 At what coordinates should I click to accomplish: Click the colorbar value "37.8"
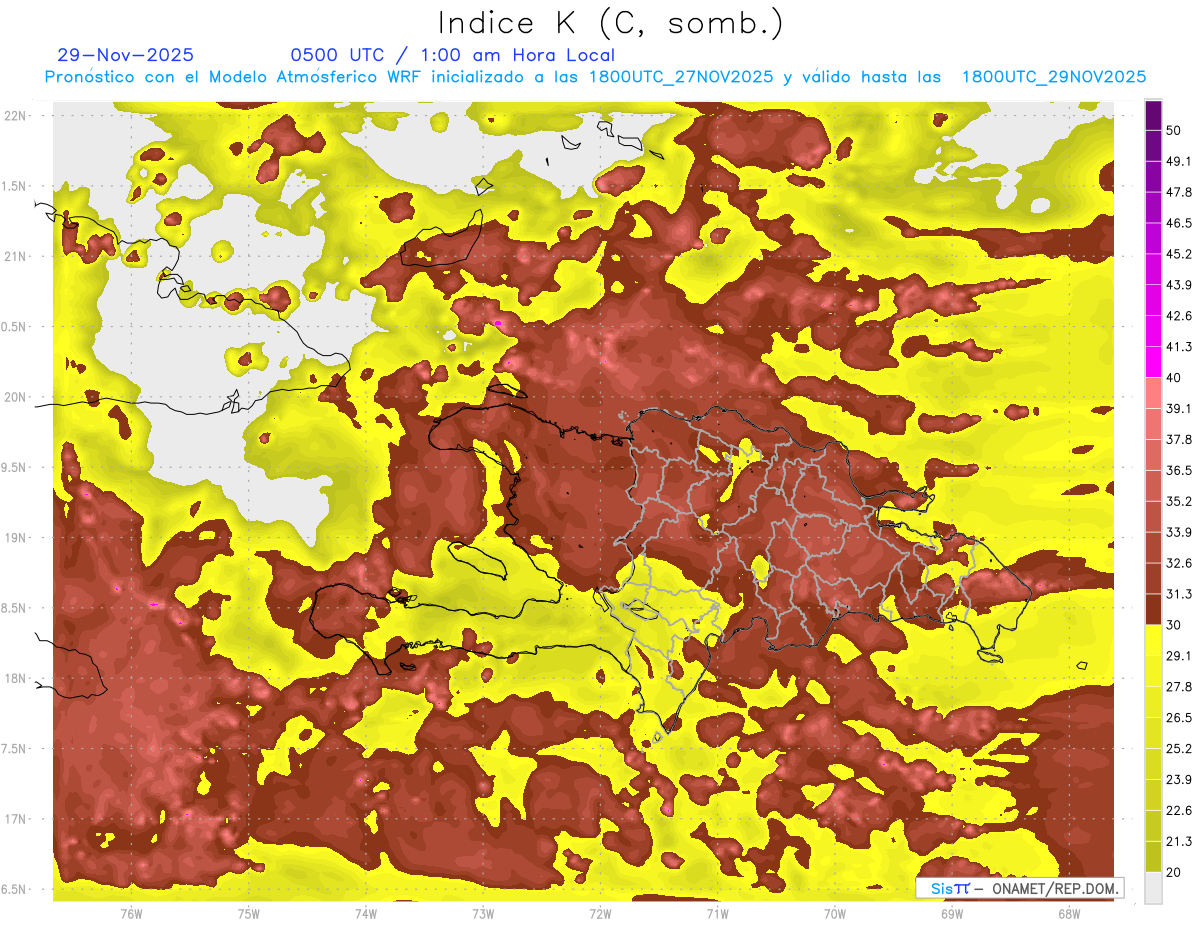click(x=1178, y=439)
